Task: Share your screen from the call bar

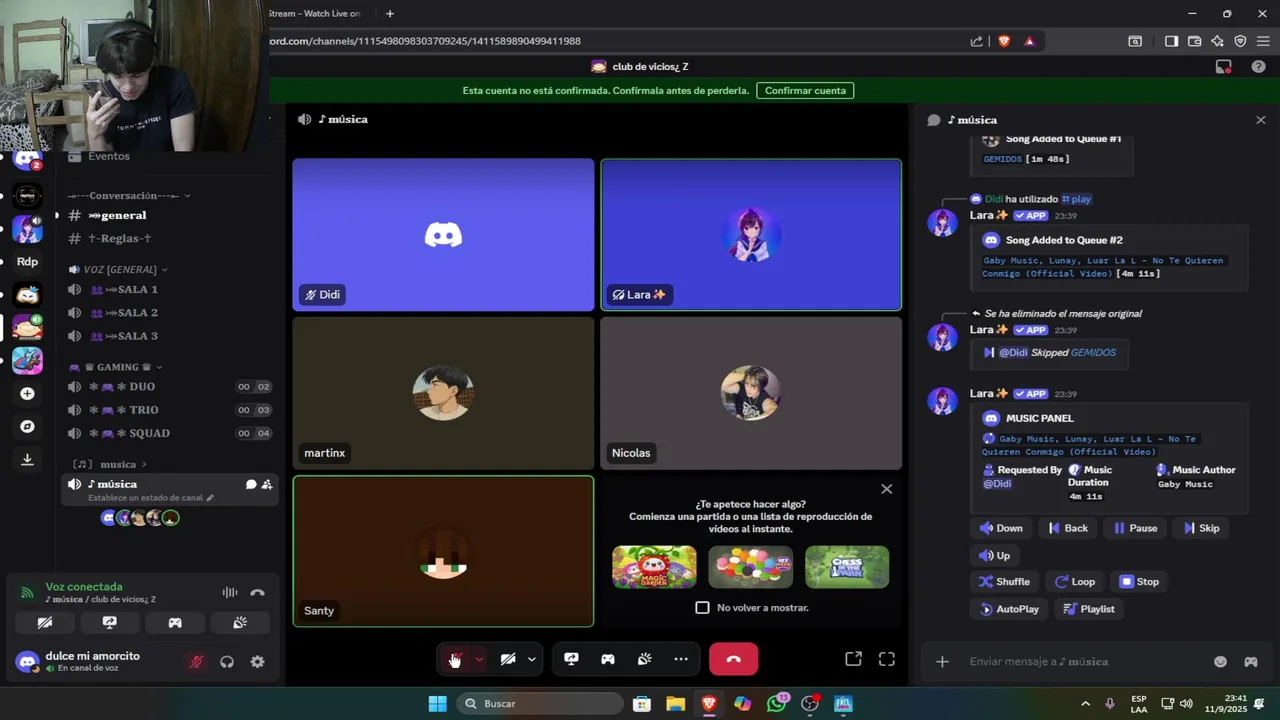Action: click(x=571, y=659)
